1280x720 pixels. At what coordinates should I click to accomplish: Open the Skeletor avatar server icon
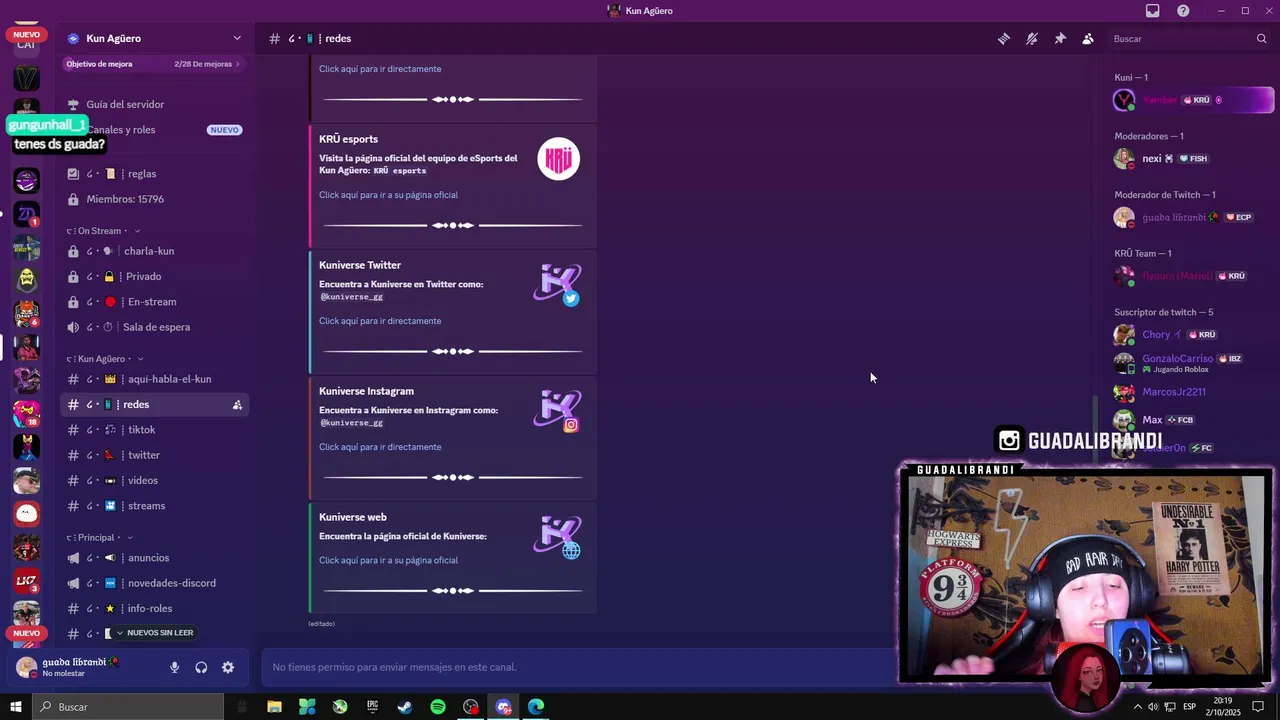27,280
